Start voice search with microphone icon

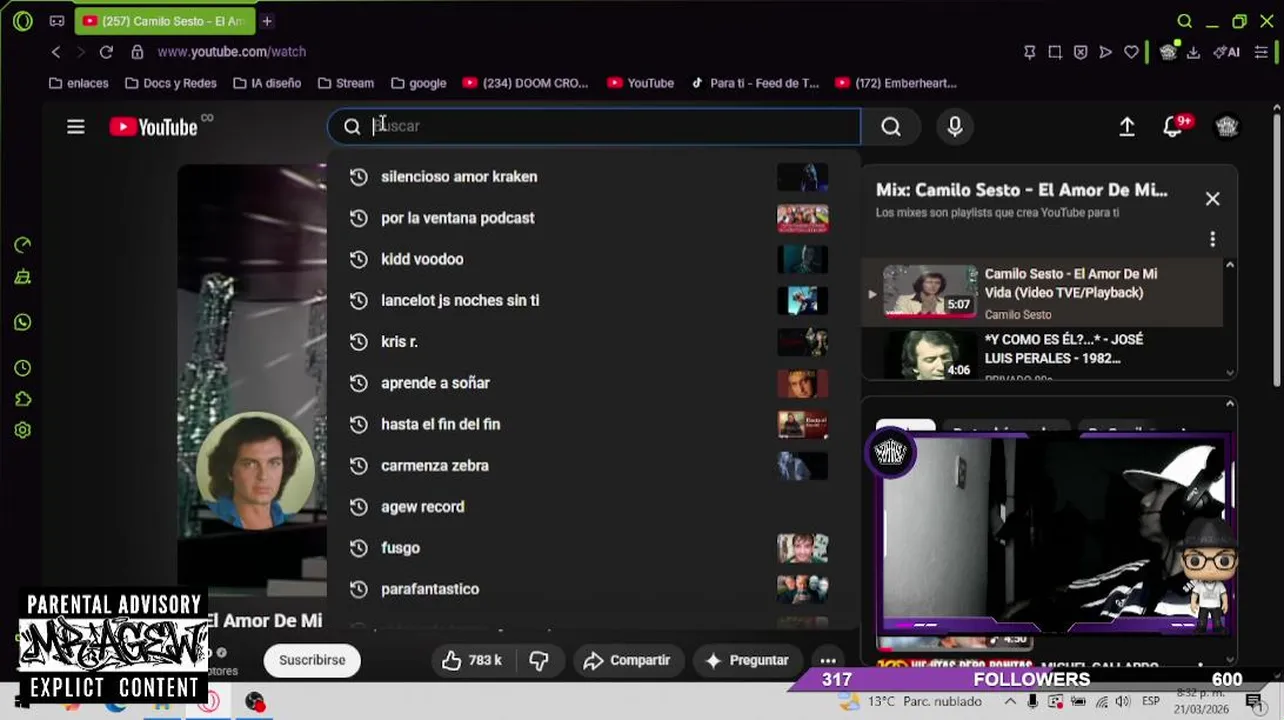pyautogui.click(x=955, y=127)
